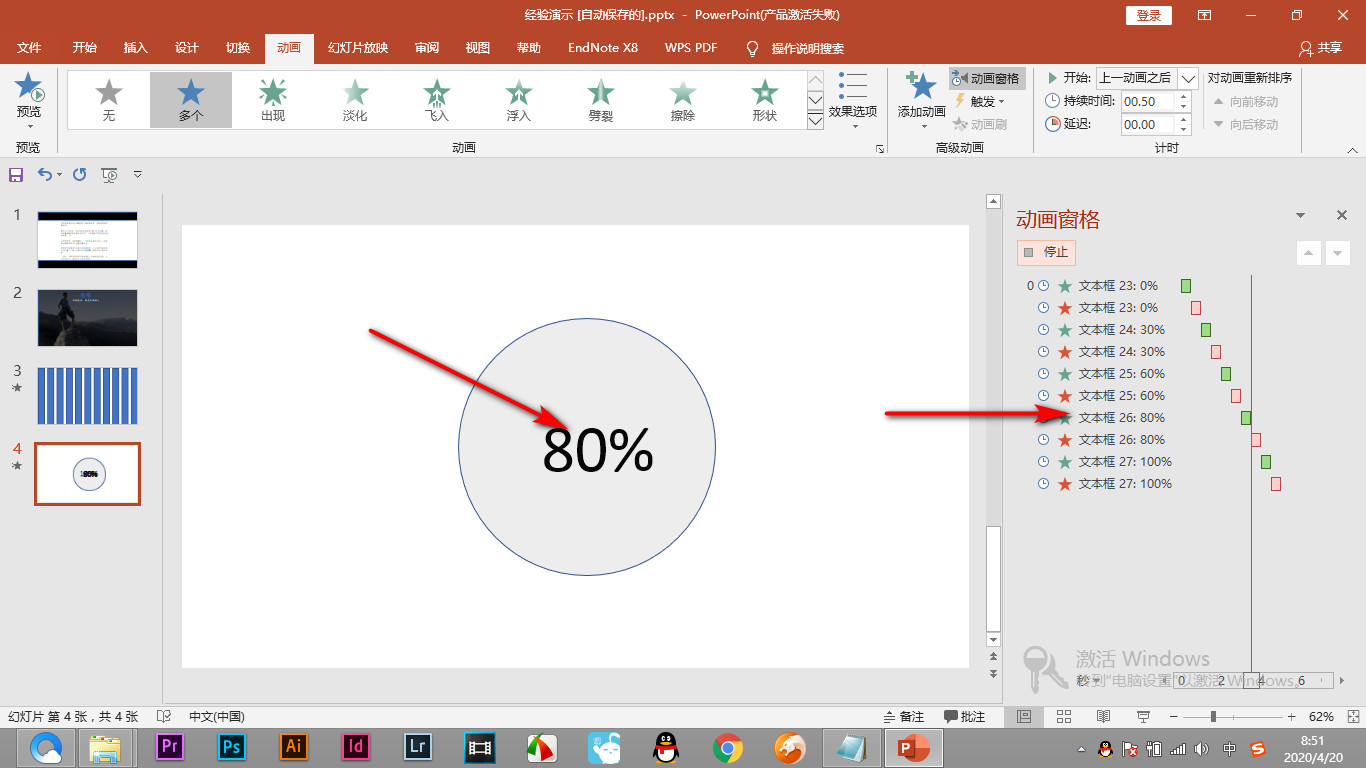Click the redo icon in quick access toolbar

(x=80, y=175)
